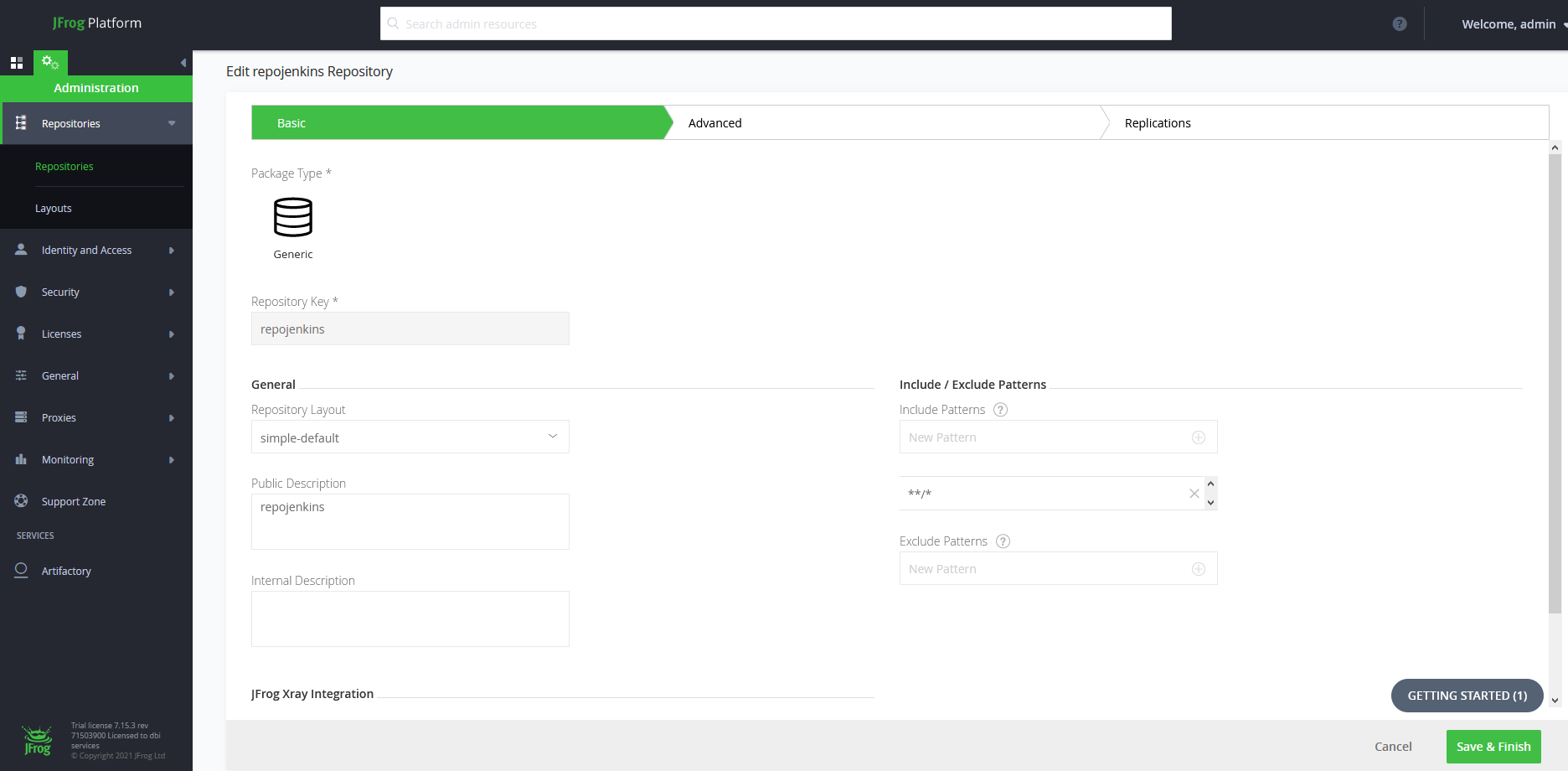Click the General settings icon

pos(21,375)
